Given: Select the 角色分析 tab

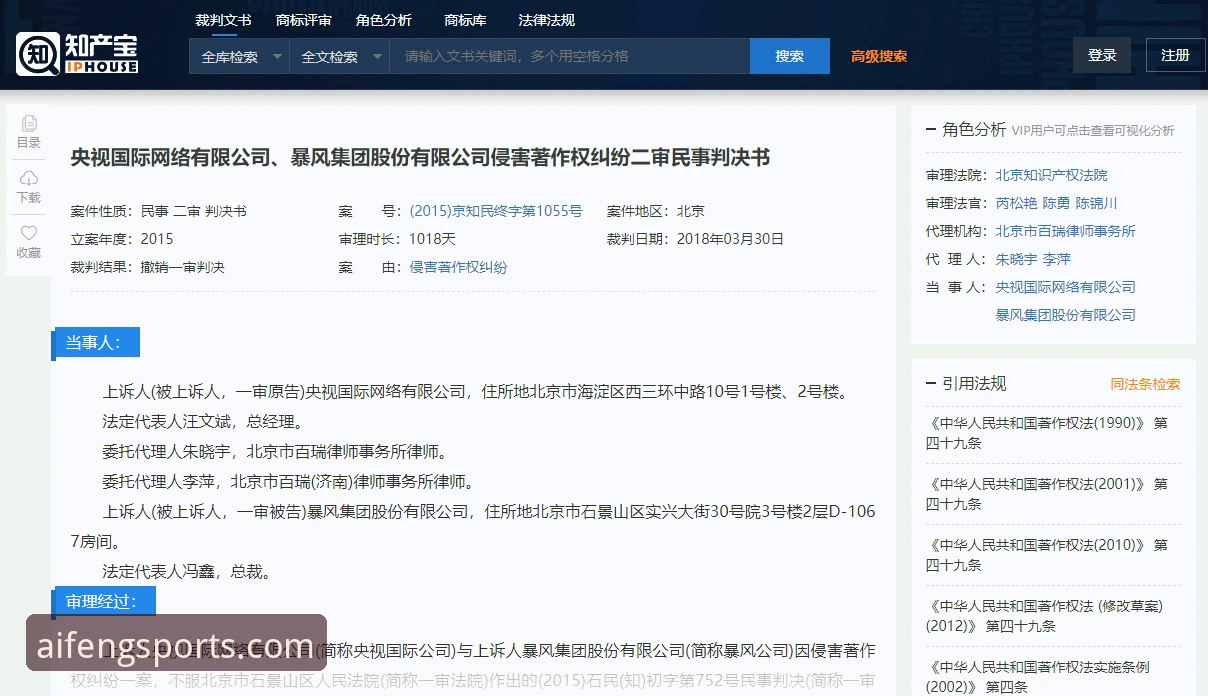Looking at the screenshot, I should coord(383,20).
